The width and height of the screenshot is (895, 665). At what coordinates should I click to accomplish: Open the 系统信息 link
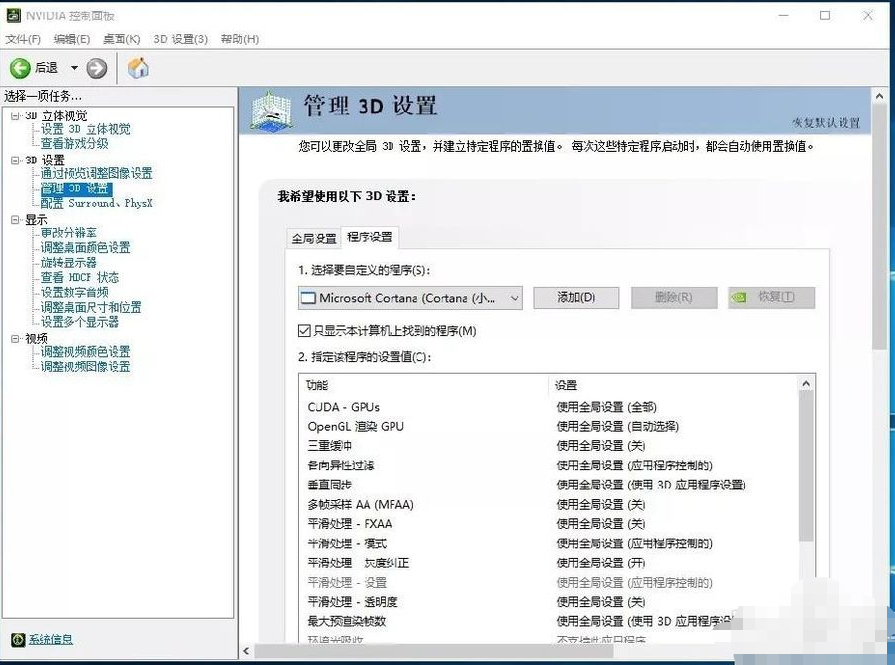pyautogui.click(x=50, y=640)
